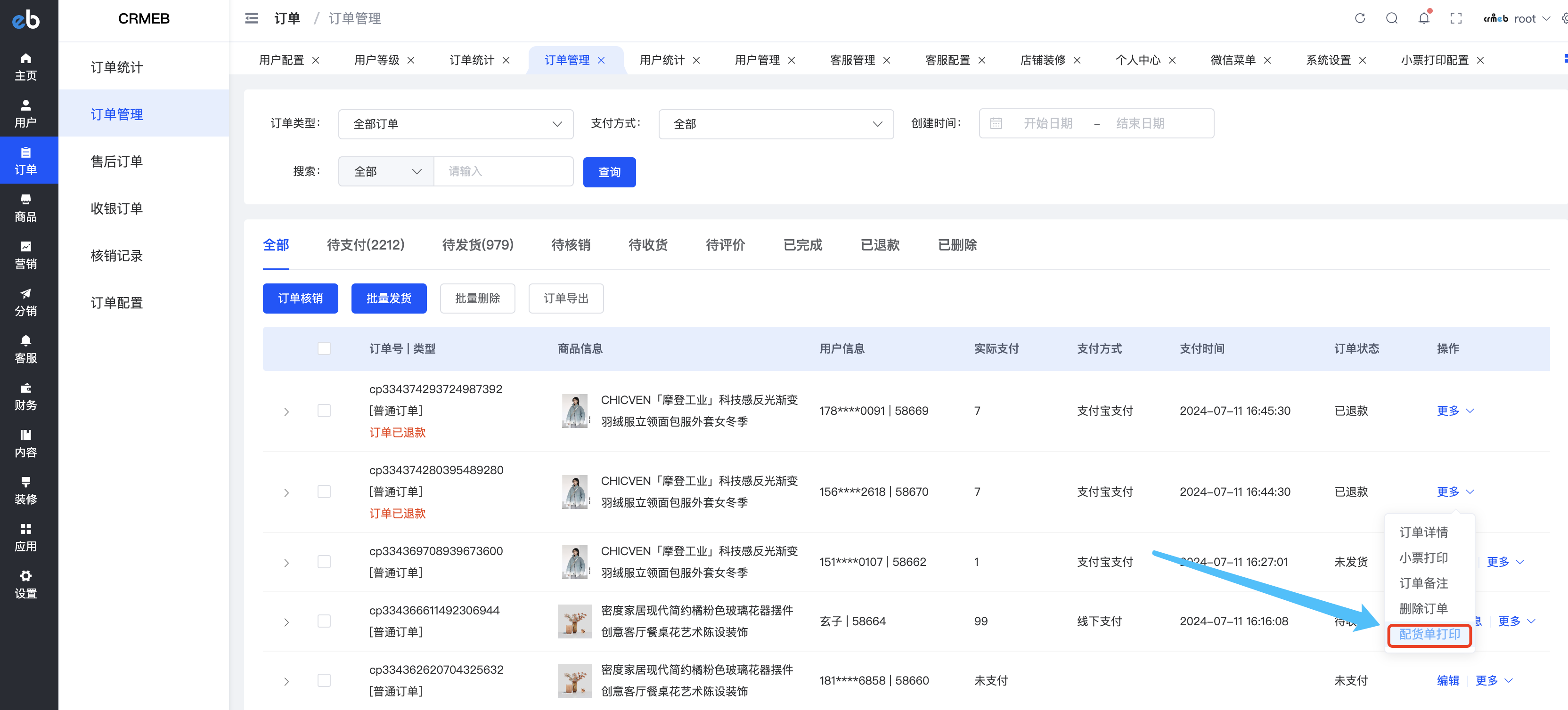
Task: Check the select-all orders checkbox
Action: pyautogui.click(x=324, y=348)
